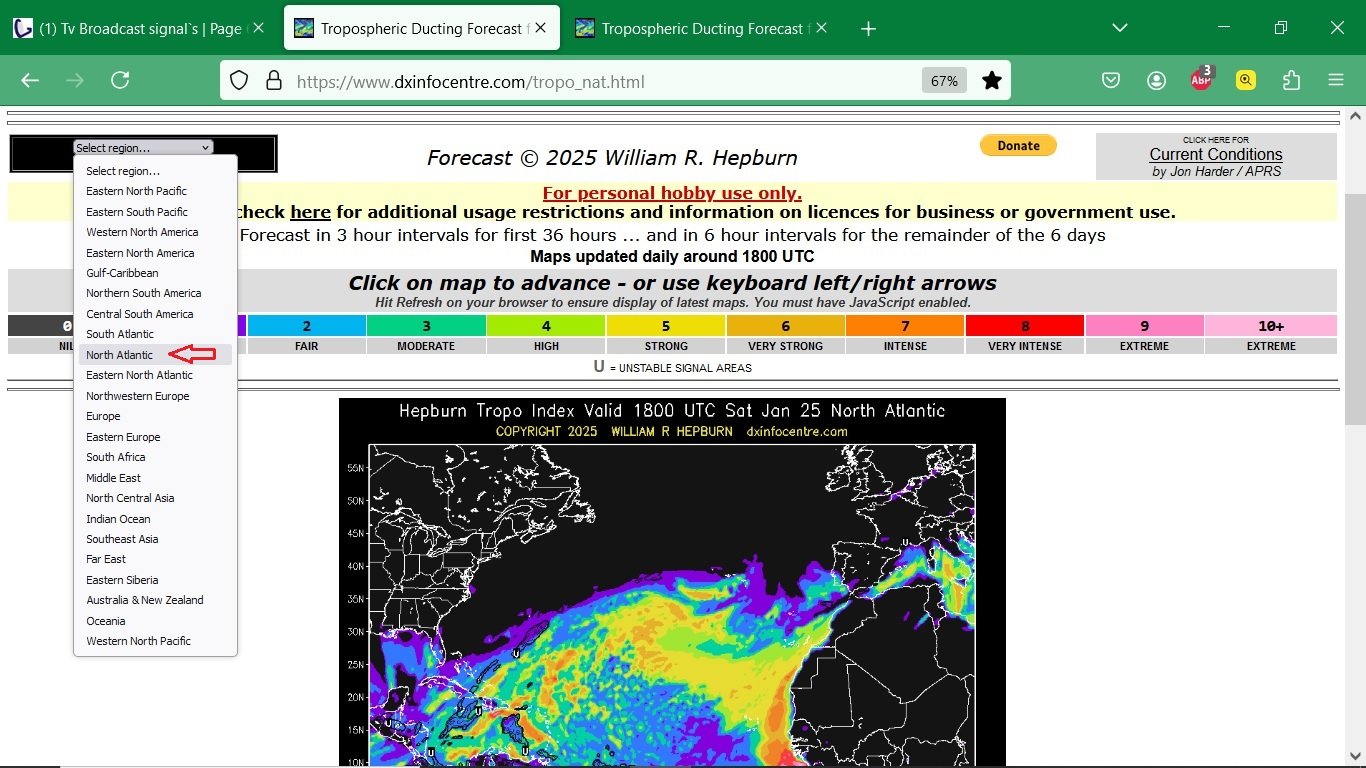Viewport: 1366px width, 768px height.
Task: Open a new browser tab
Action: click(x=868, y=29)
